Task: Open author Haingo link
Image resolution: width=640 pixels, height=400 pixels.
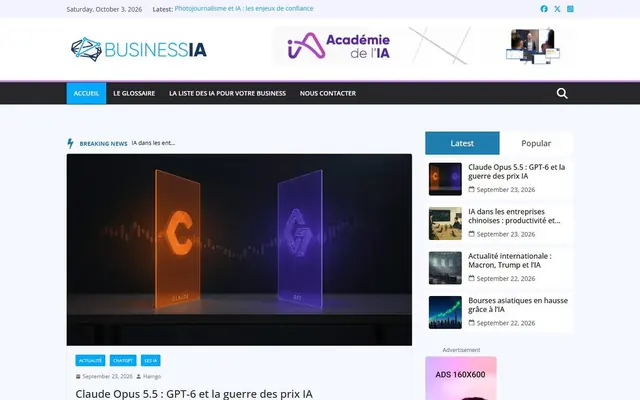Action: click(x=152, y=376)
